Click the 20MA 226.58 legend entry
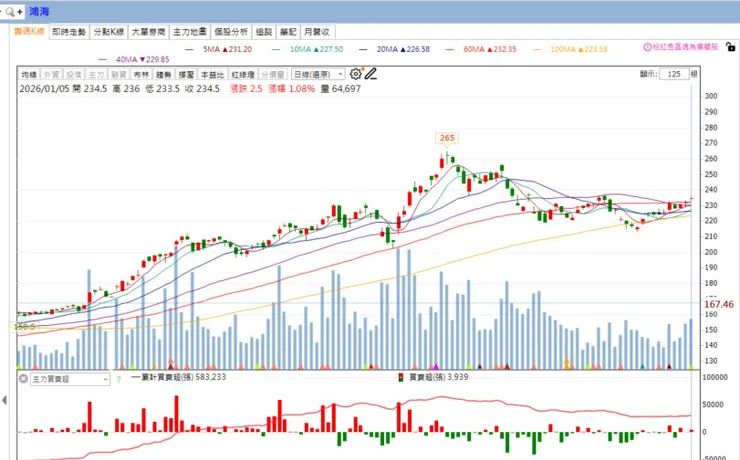This screenshot has height=460, width=740. click(395, 49)
